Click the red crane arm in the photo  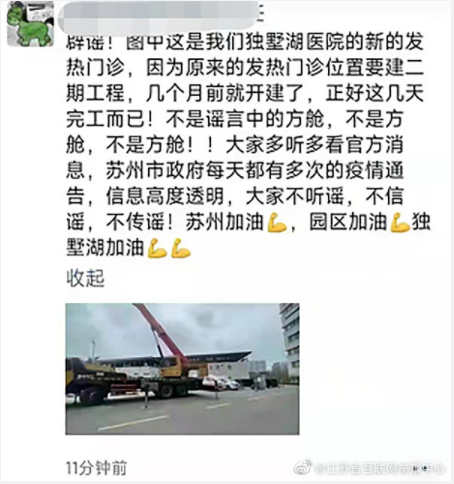click(x=161, y=331)
